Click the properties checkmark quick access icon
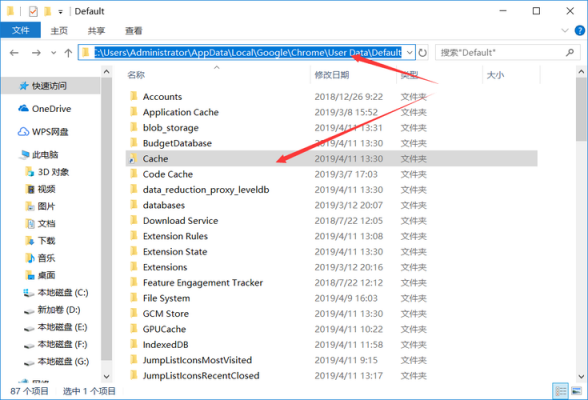This screenshot has height=400, width=588. click(x=33, y=11)
